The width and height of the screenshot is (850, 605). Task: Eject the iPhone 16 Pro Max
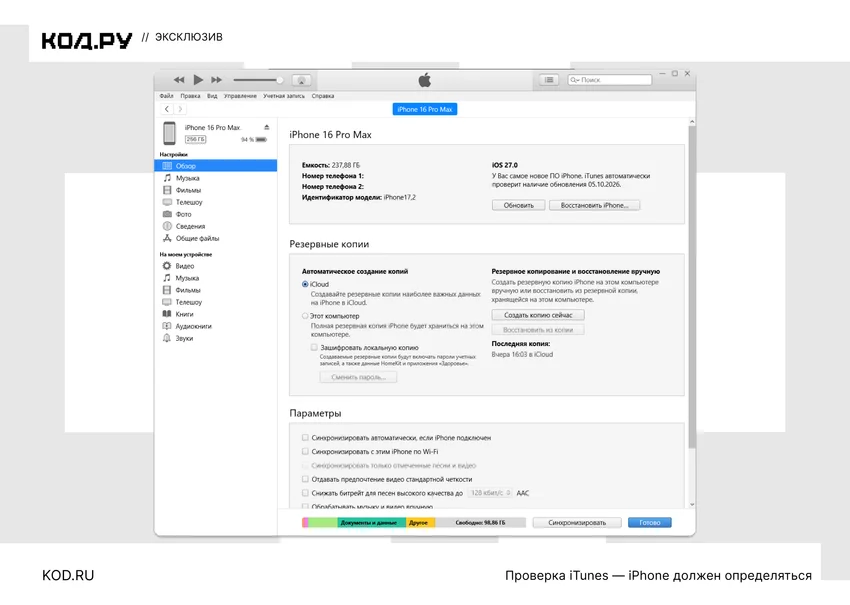[267, 127]
